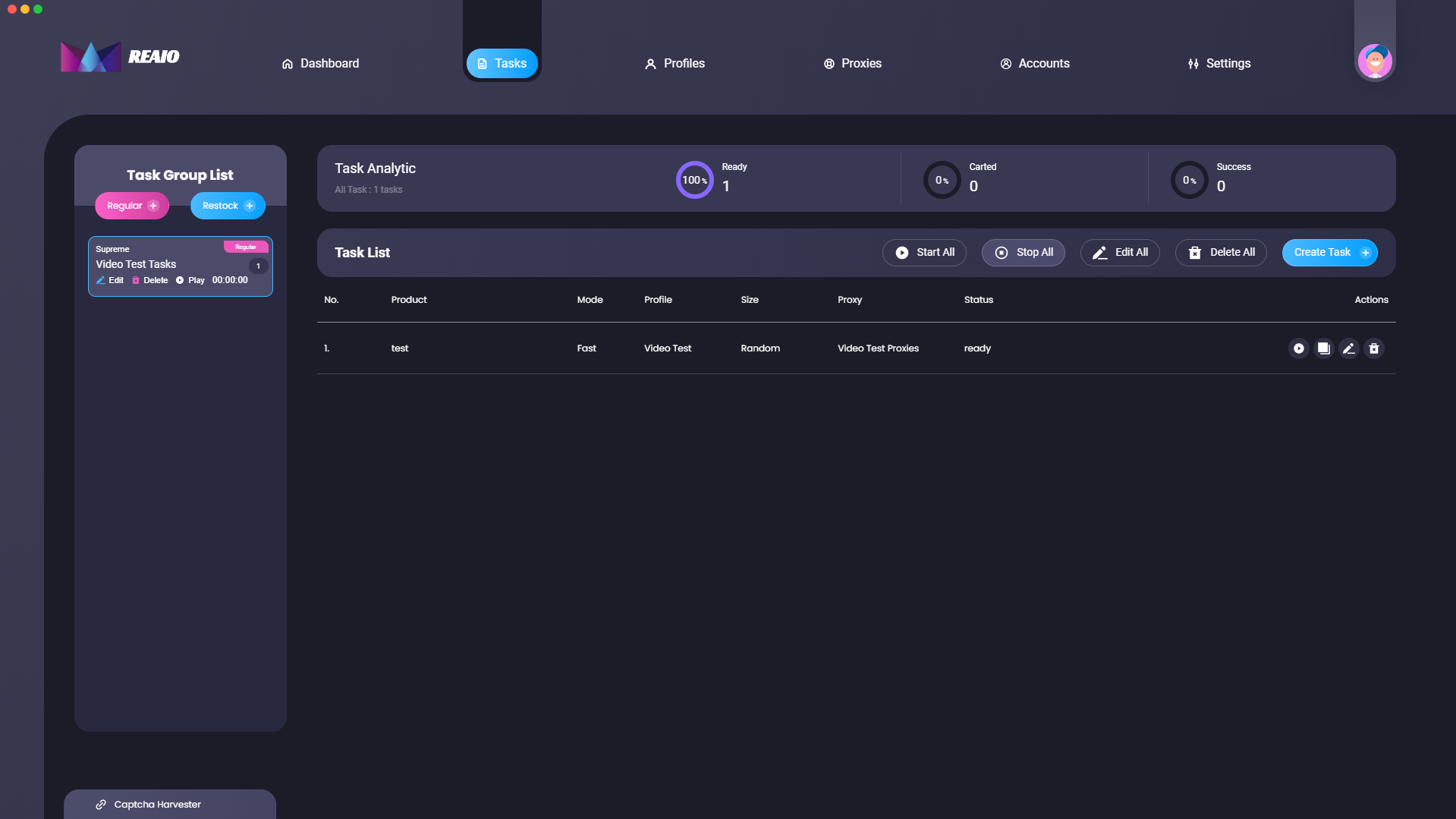Switch to the Profiles tab
Image resolution: width=1456 pixels, height=819 pixels.
point(675,64)
